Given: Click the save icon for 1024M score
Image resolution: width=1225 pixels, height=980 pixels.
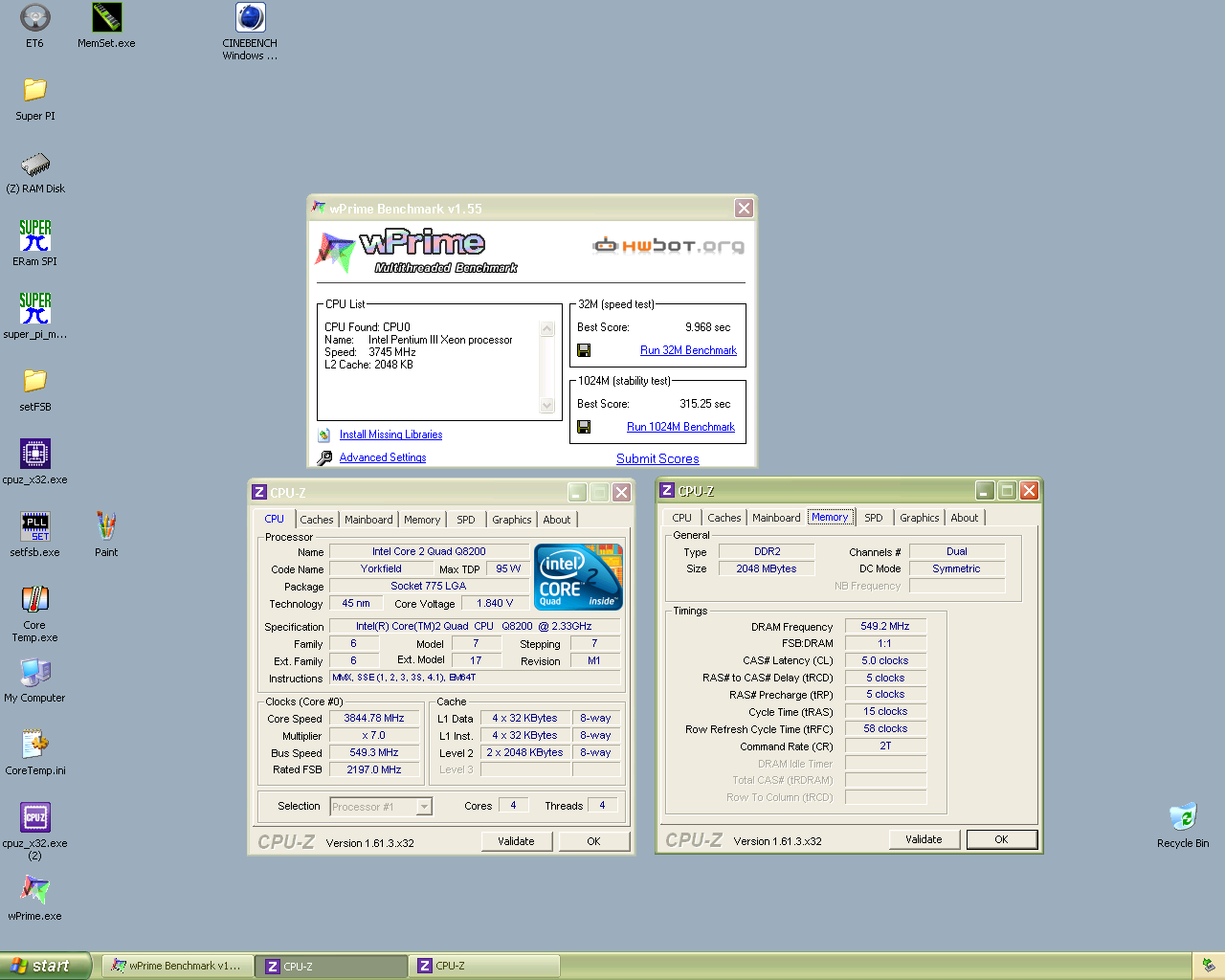Looking at the screenshot, I should 584,427.
